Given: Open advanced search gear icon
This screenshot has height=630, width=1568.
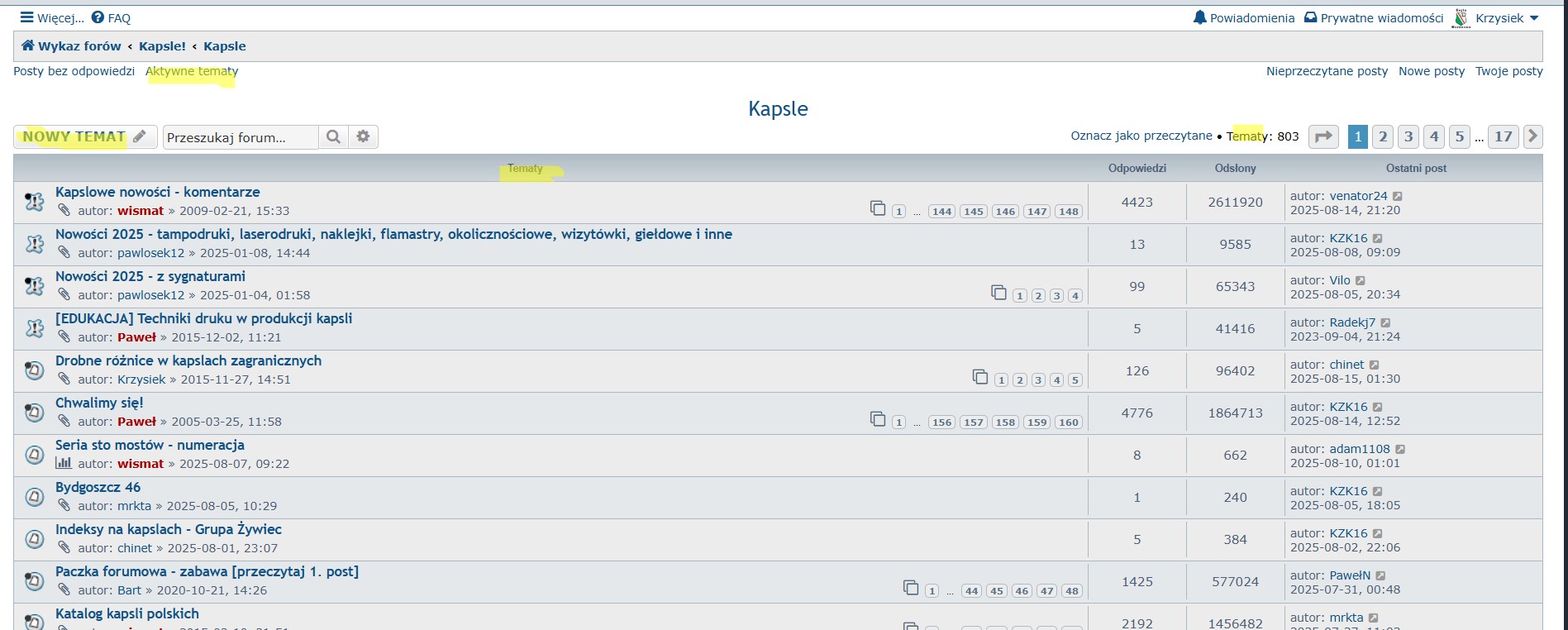Looking at the screenshot, I should (x=363, y=137).
